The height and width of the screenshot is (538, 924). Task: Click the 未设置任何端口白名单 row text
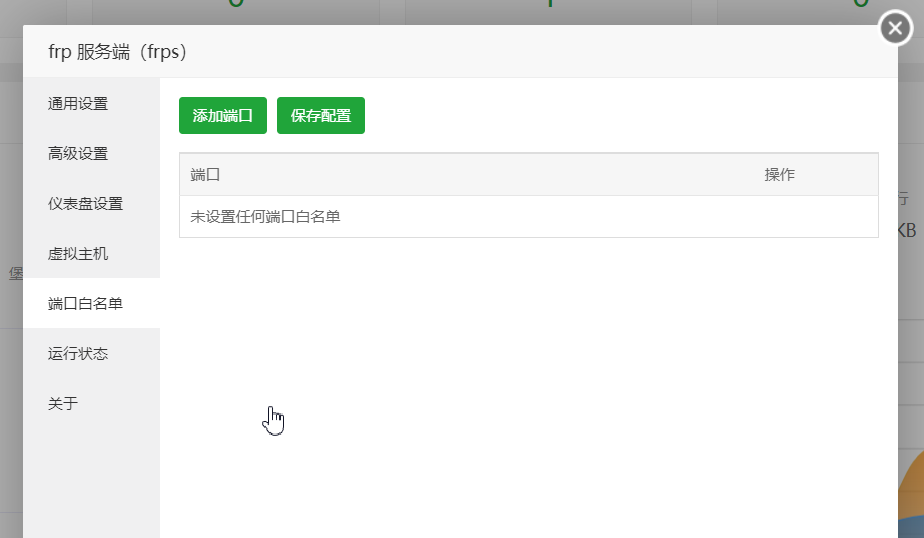pyautogui.click(x=265, y=217)
